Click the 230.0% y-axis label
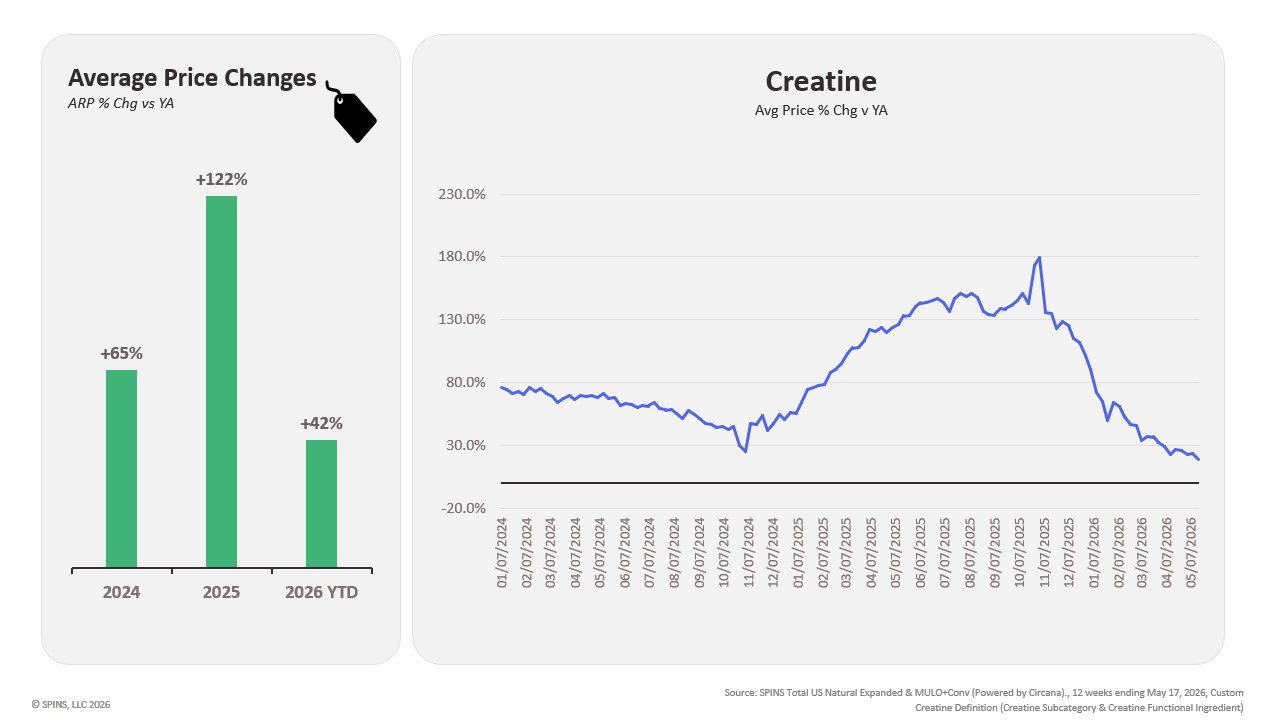The image size is (1280, 720). coord(462,194)
